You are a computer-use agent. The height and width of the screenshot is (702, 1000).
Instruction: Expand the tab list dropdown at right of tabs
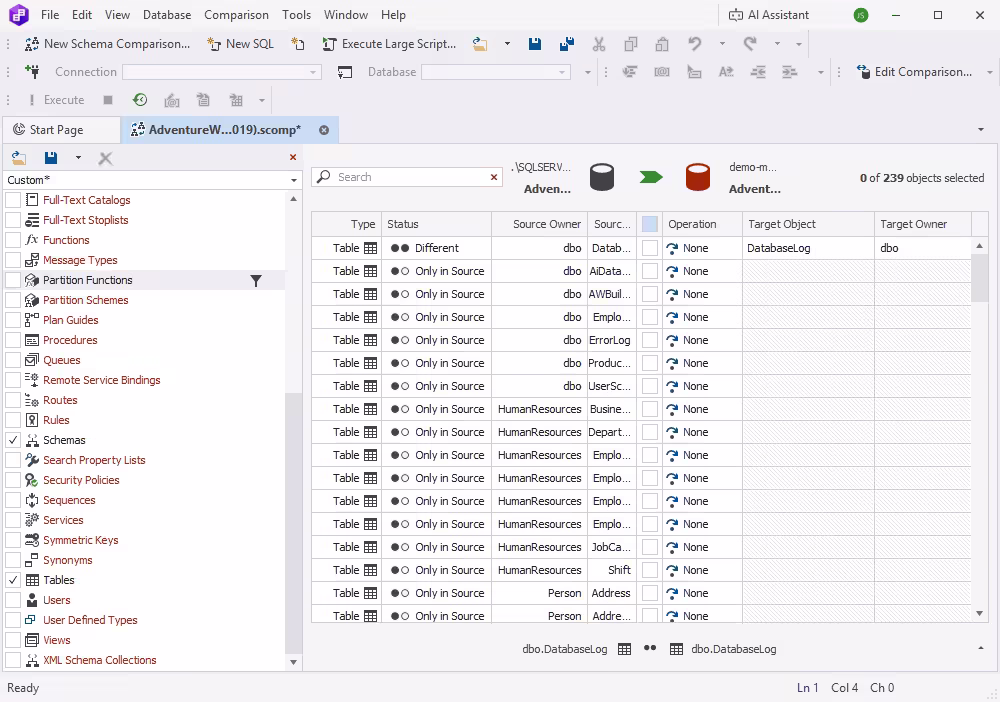(x=981, y=130)
